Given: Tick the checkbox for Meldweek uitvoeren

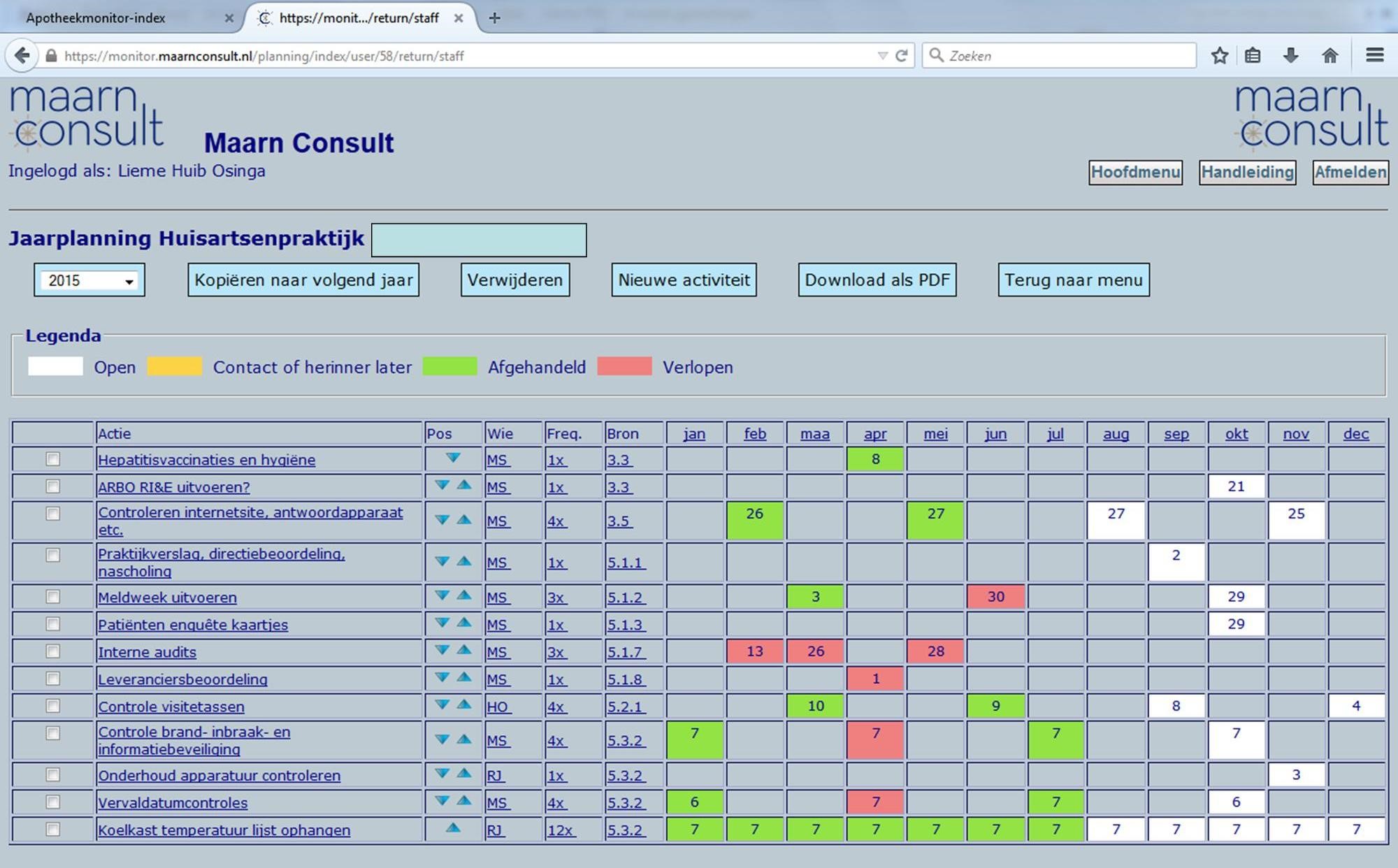Looking at the screenshot, I should pyautogui.click(x=52, y=596).
